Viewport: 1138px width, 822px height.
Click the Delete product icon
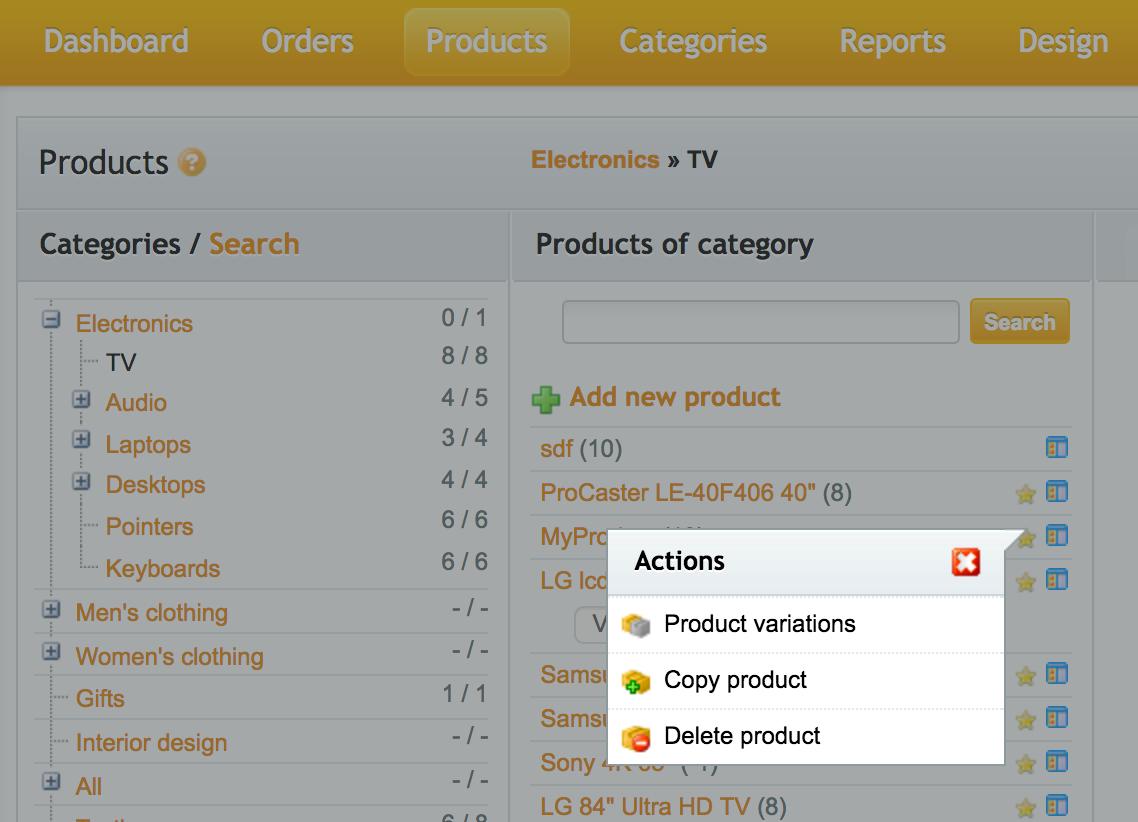pyautogui.click(x=636, y=738)
